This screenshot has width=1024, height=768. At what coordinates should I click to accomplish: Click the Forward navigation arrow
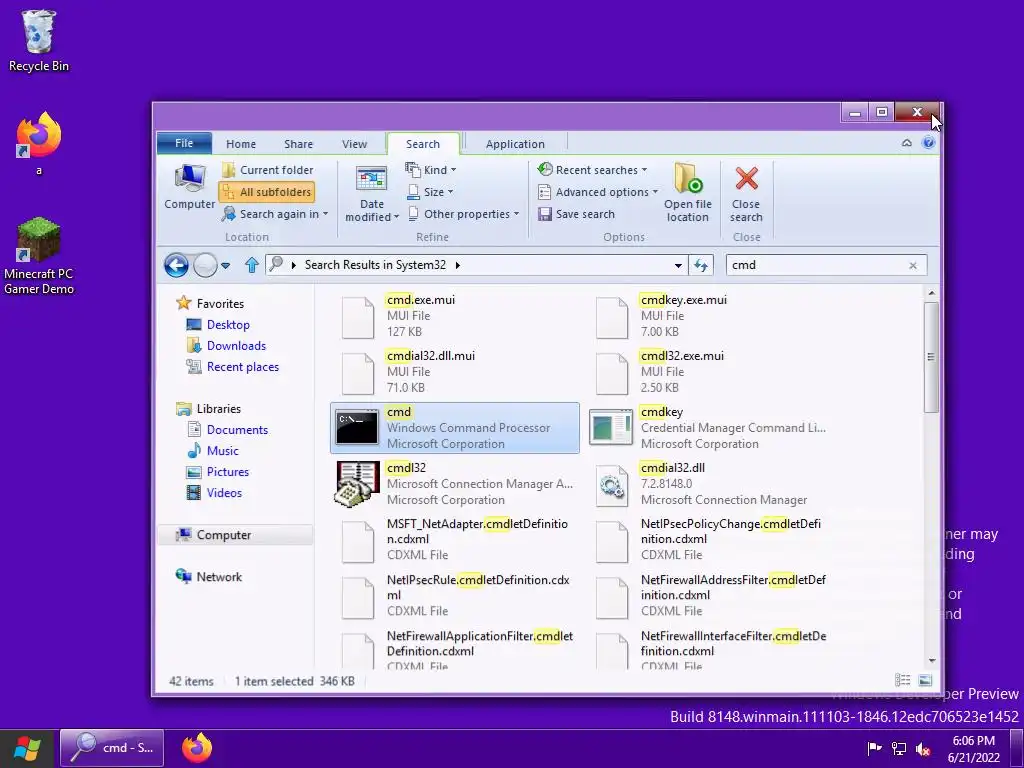coord(205,265)
